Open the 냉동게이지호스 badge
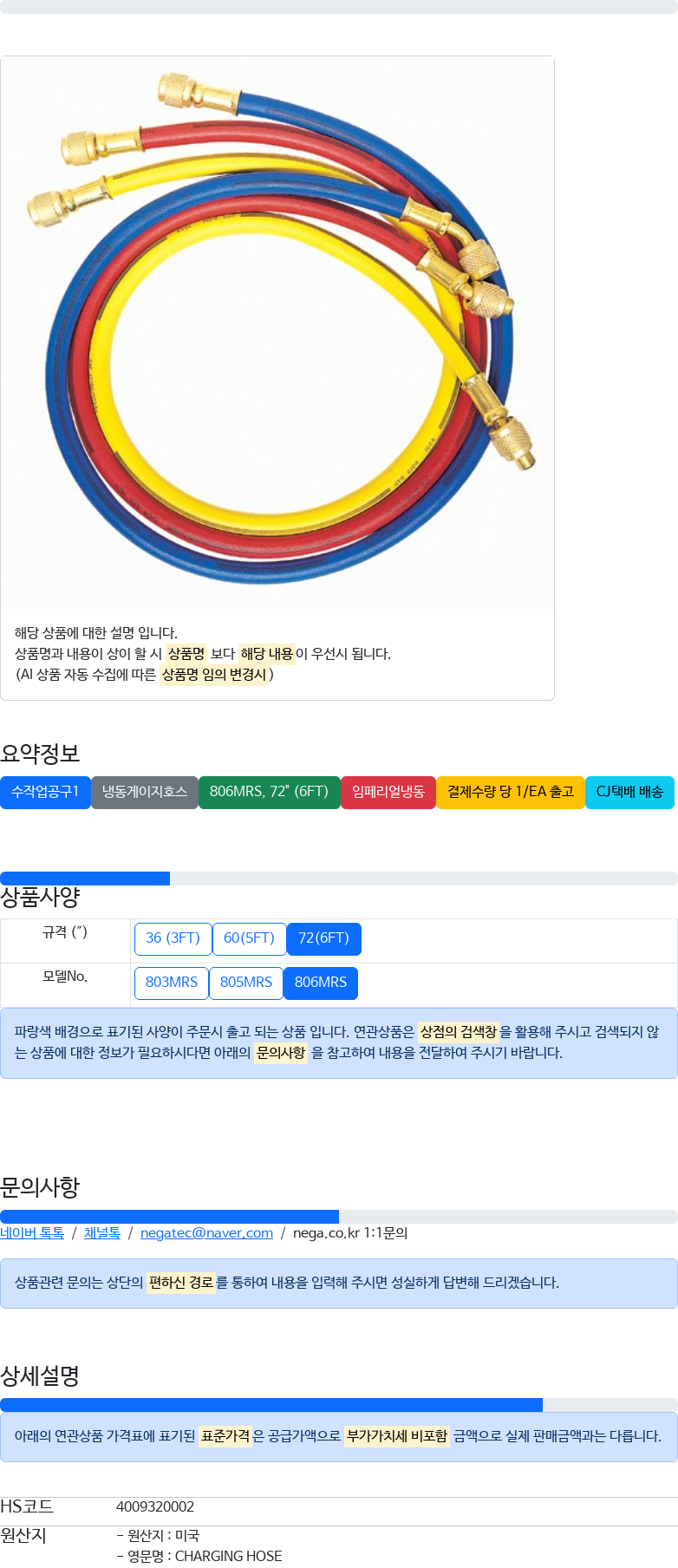Image resolution: width=678 pixels, height=1568 pixels. pyautogui.click(x=145, y=792)
